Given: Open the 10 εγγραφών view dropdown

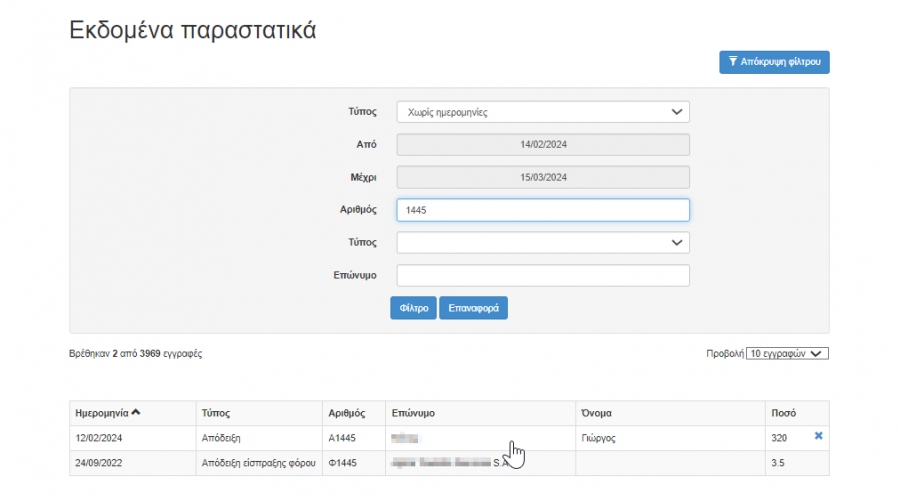Looking at the screenshot, I should pos(787,353).
